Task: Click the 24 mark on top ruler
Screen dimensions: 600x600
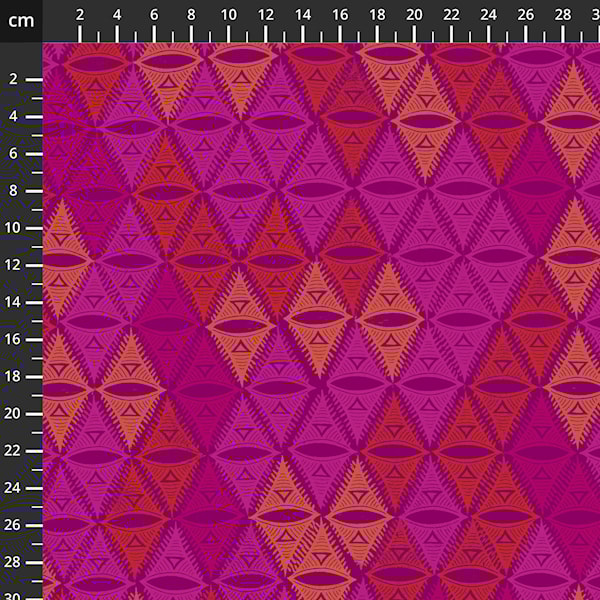Action: tap(488, 15)
